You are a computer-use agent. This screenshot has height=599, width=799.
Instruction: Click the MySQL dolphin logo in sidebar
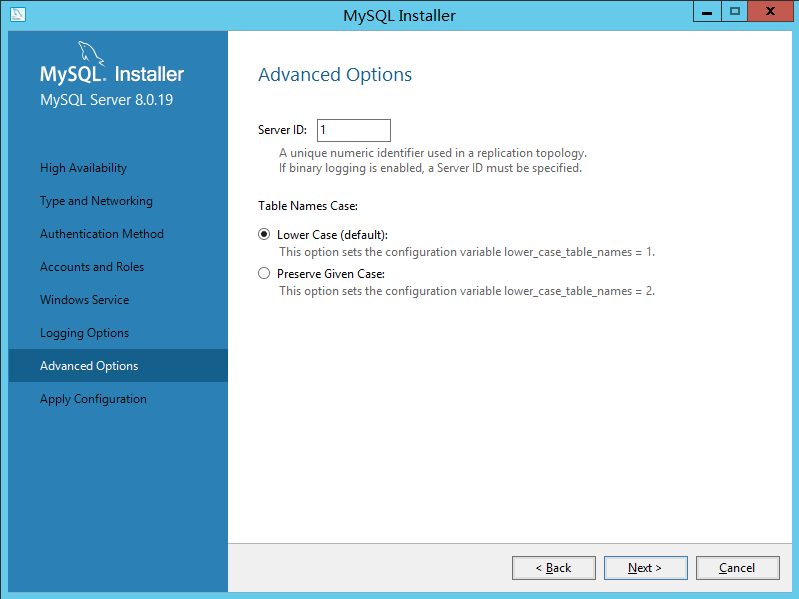[91, 53]
